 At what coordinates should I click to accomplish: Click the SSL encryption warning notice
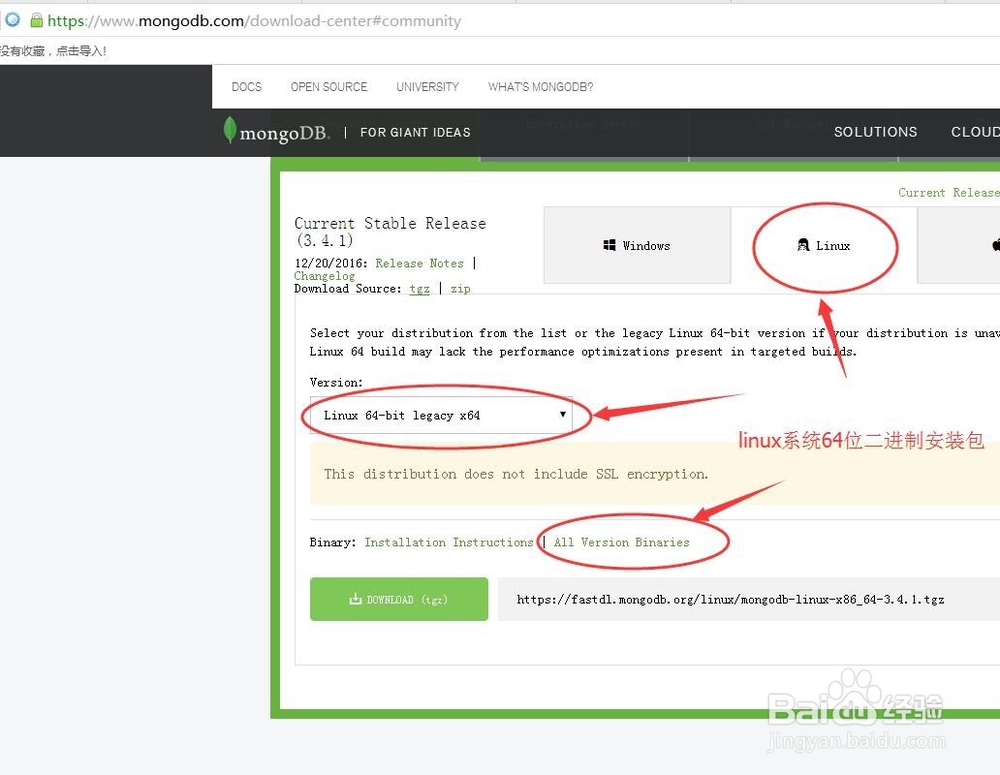pyautogui.click(x=654, y=474)
